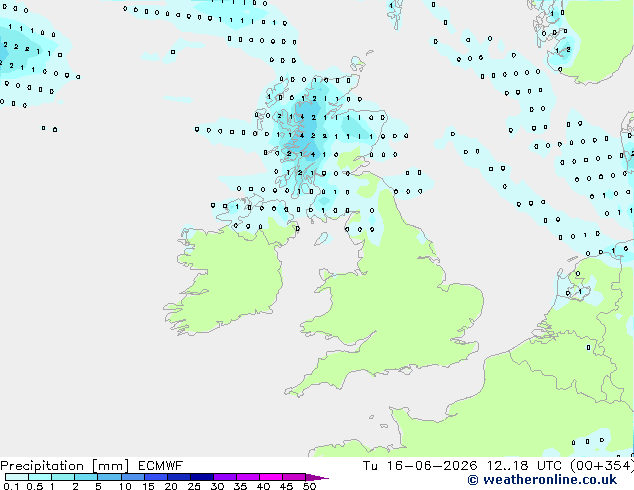Click the legend label "25"

tap(194, 486)
